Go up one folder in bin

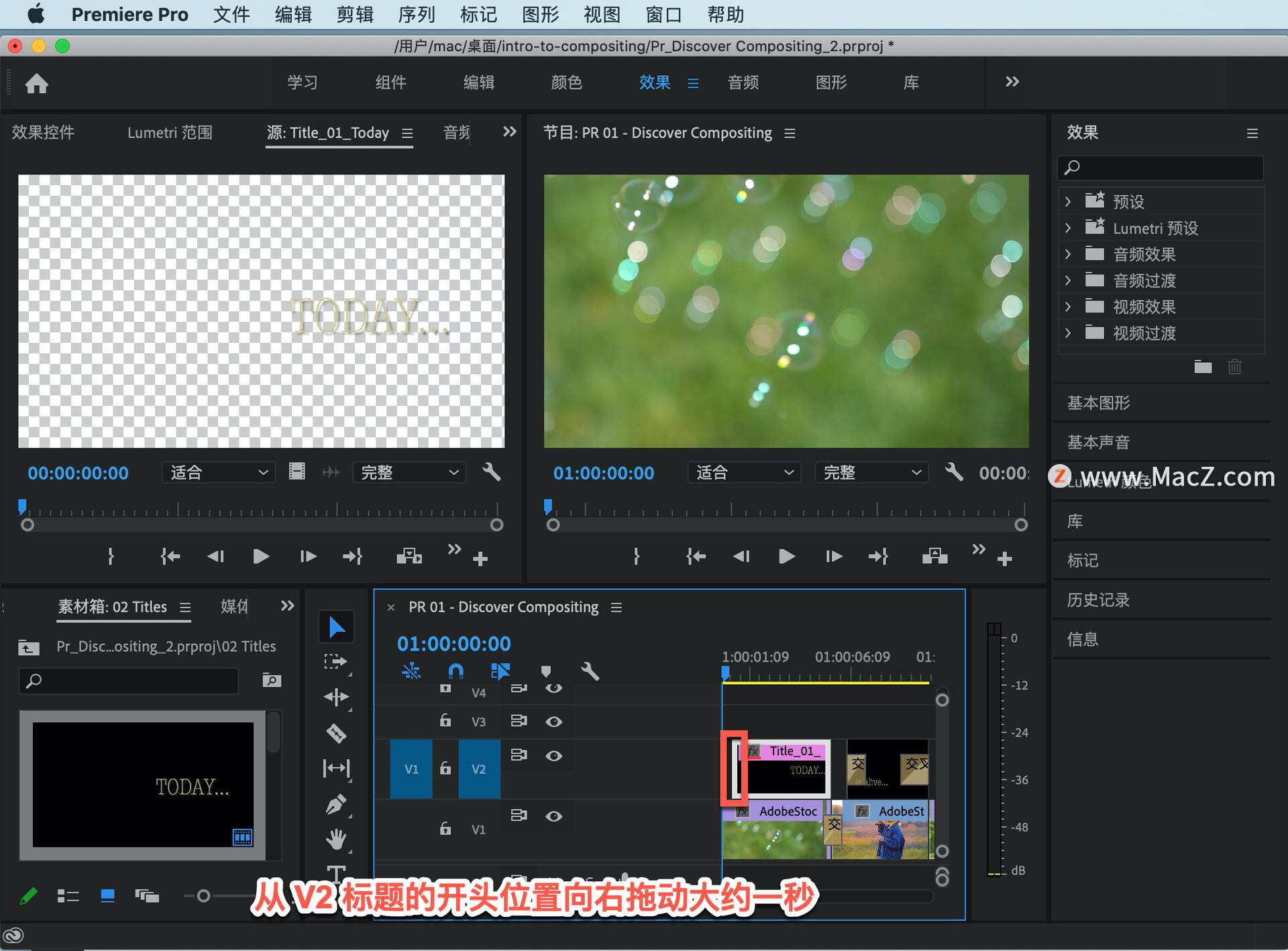[28, 647]
